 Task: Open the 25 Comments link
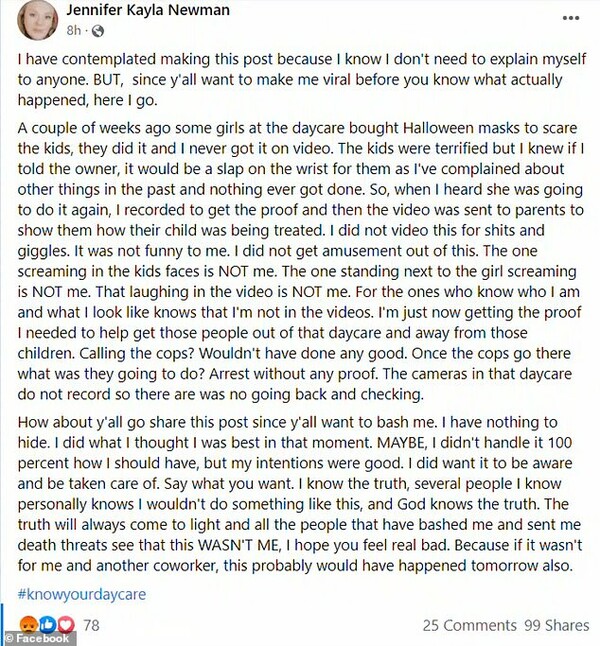(x=470, y=625)
